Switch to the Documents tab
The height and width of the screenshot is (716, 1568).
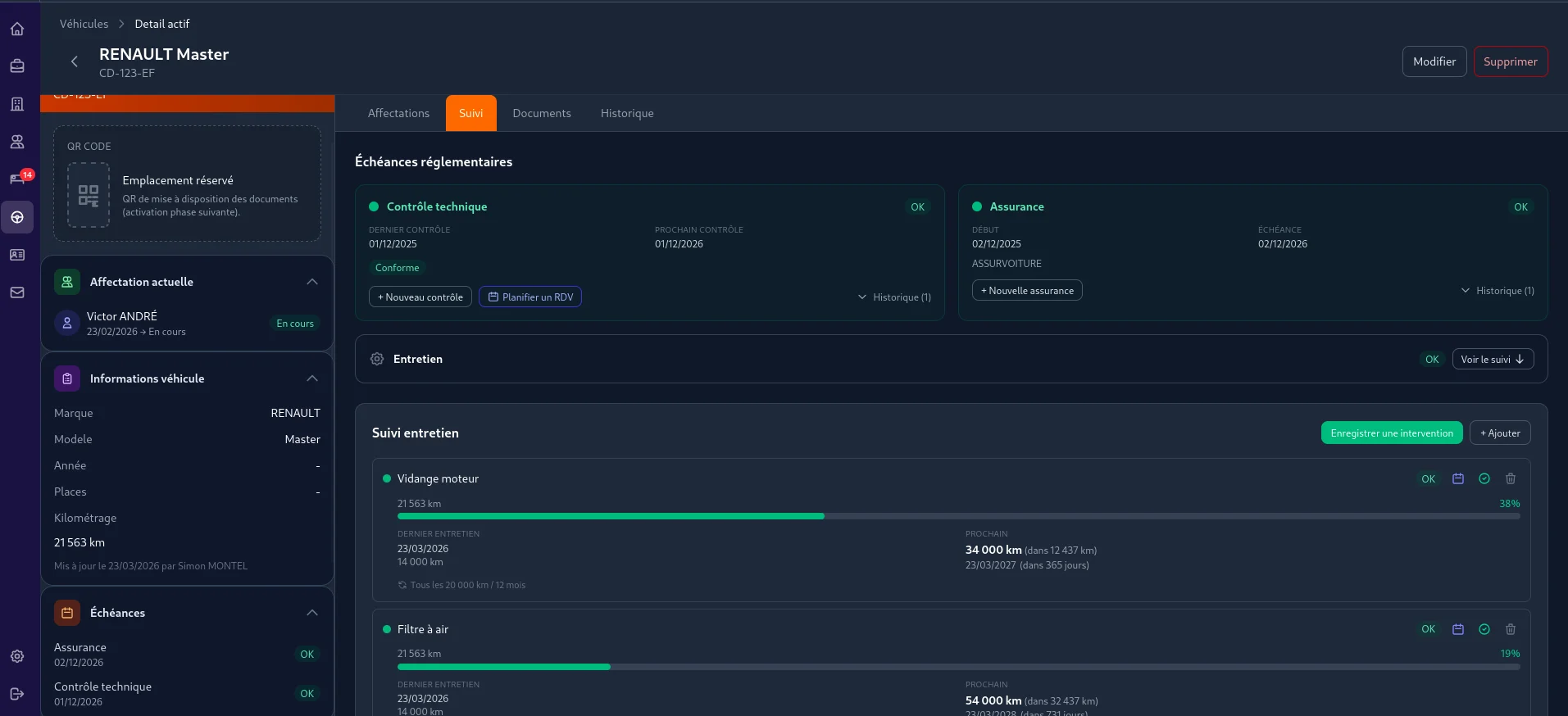click(x=541, y=113)
